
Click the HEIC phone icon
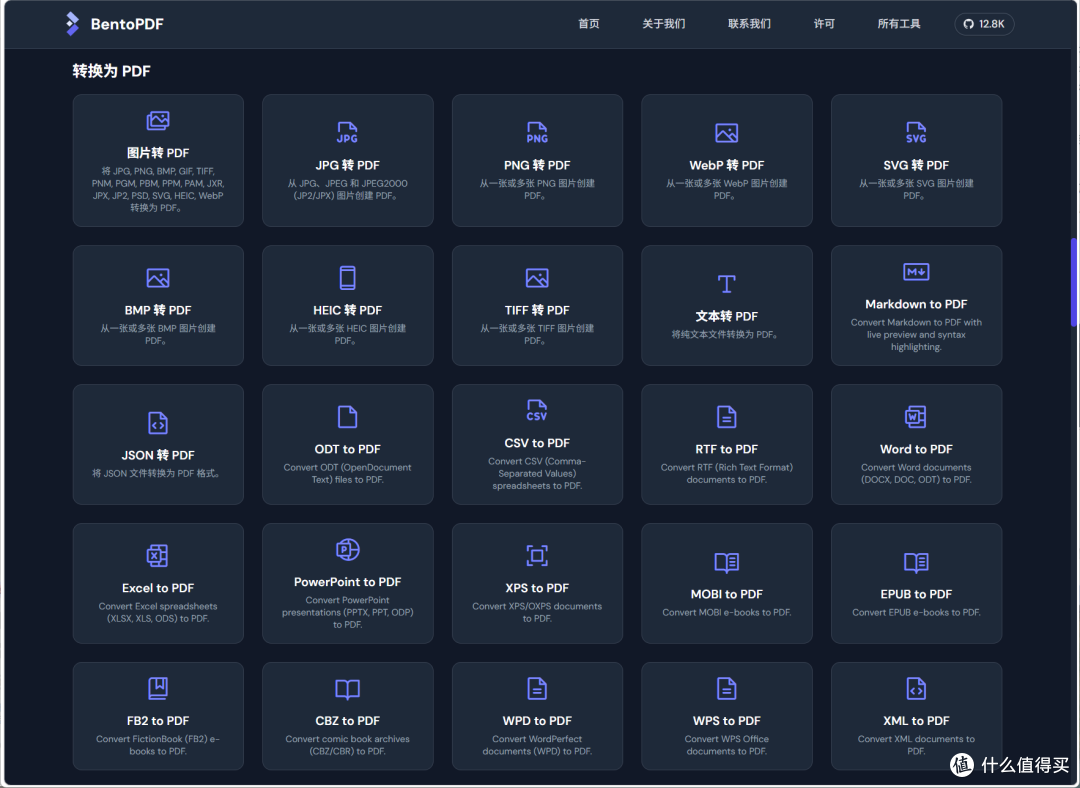[347, 278]
